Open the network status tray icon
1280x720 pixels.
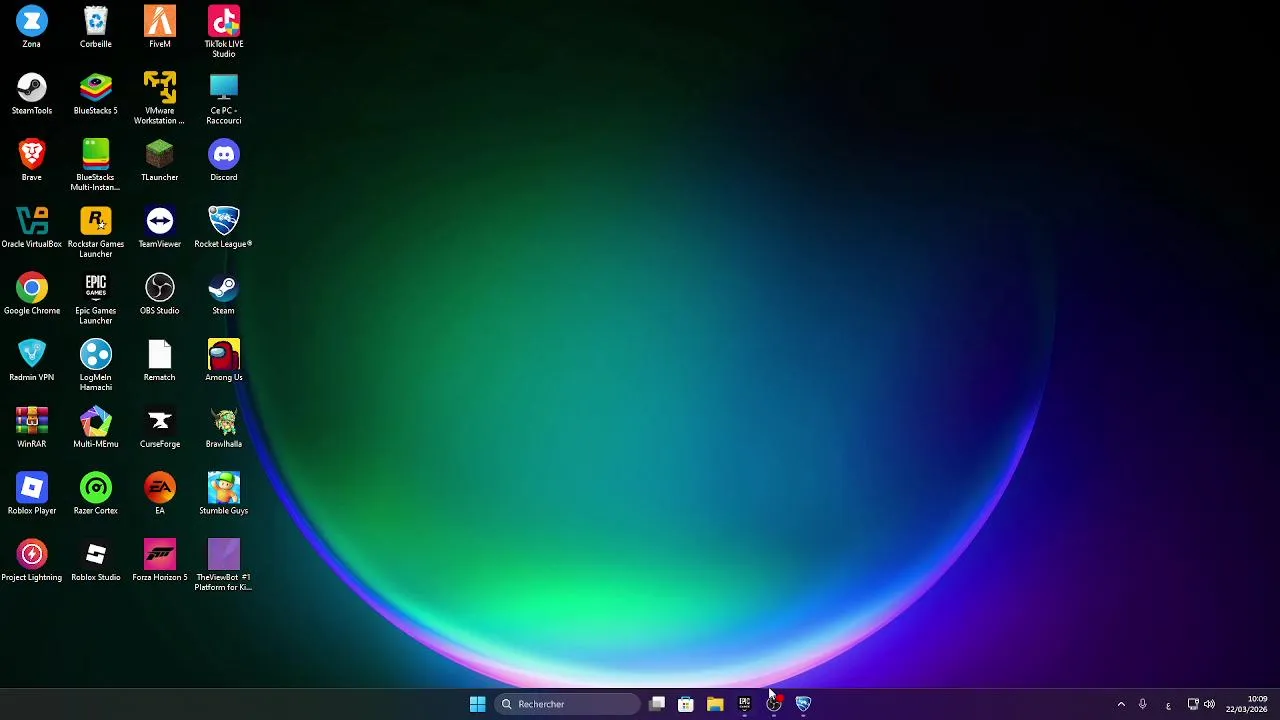(x=1193, y=704)
